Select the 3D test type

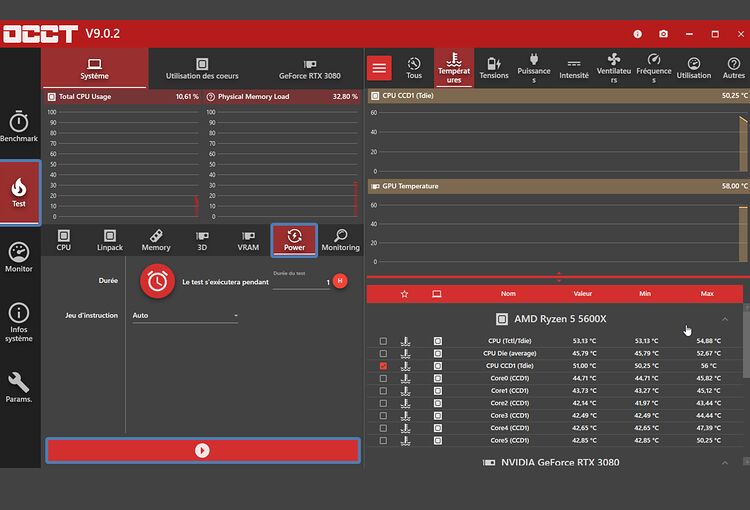click(x=202, y=240)
